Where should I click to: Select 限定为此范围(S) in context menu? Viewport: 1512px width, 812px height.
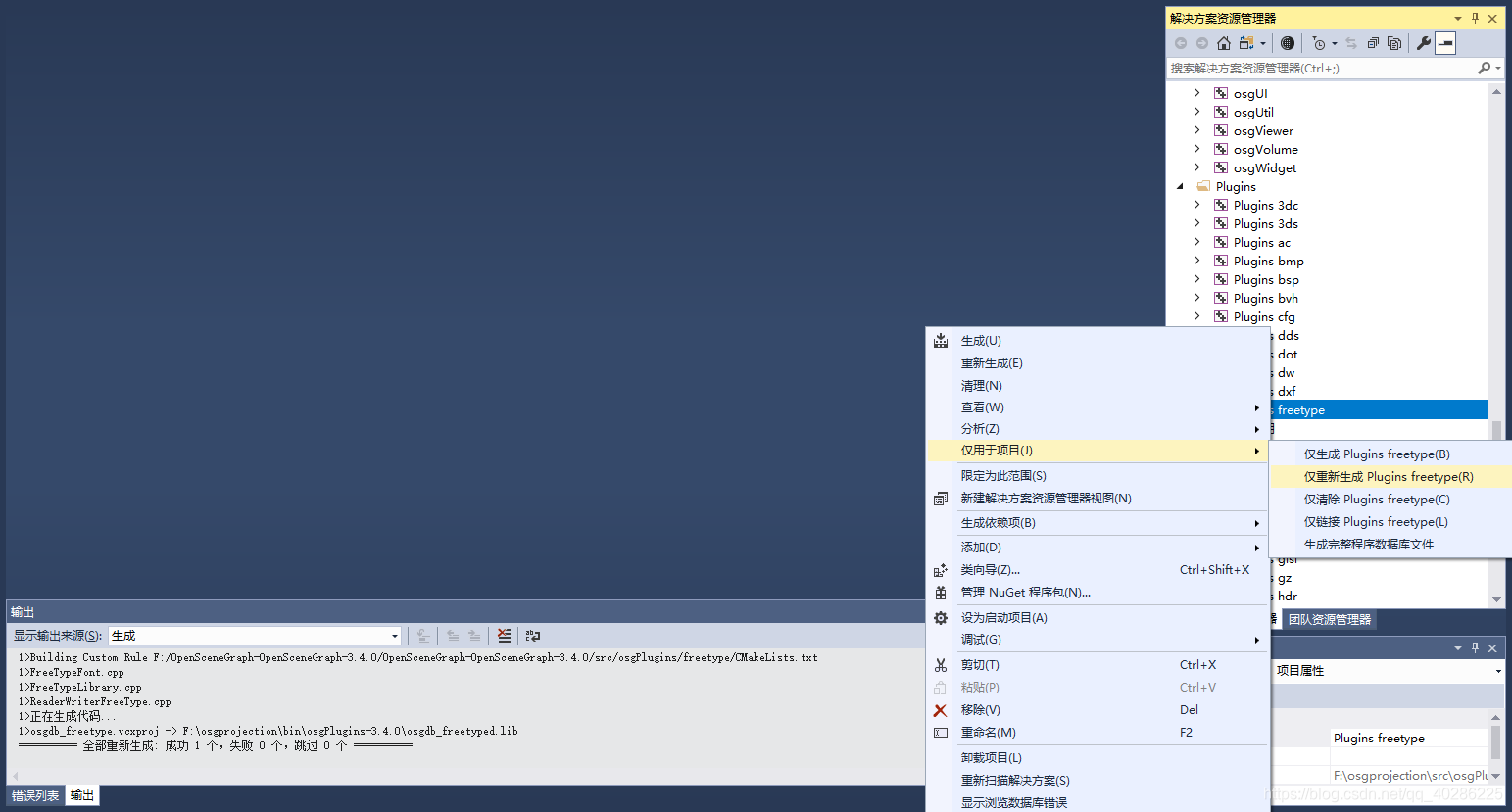point(1097,476)
